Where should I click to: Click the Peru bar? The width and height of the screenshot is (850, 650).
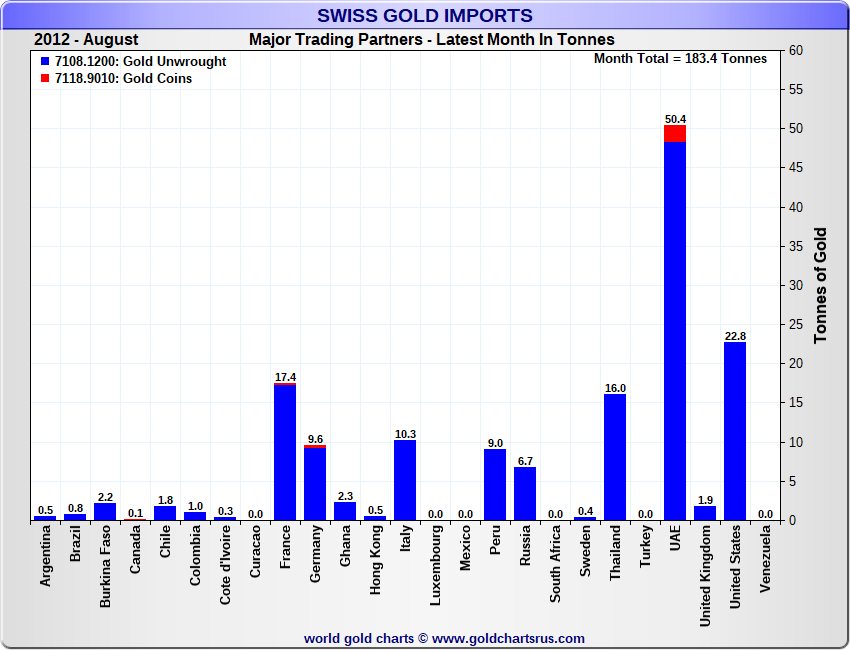495,485
